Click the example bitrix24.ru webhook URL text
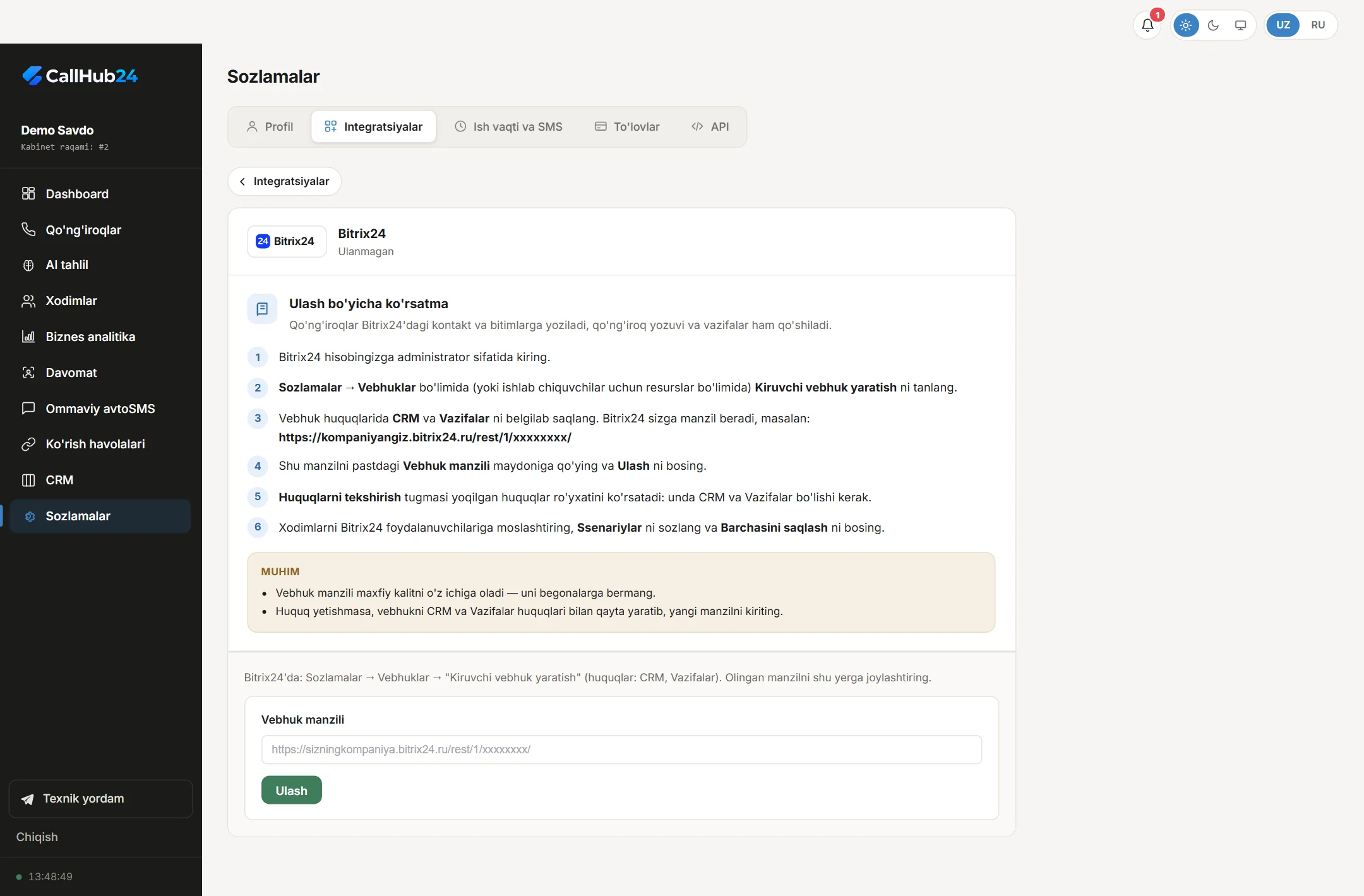1364x896 pixels. tap(425, 437)
